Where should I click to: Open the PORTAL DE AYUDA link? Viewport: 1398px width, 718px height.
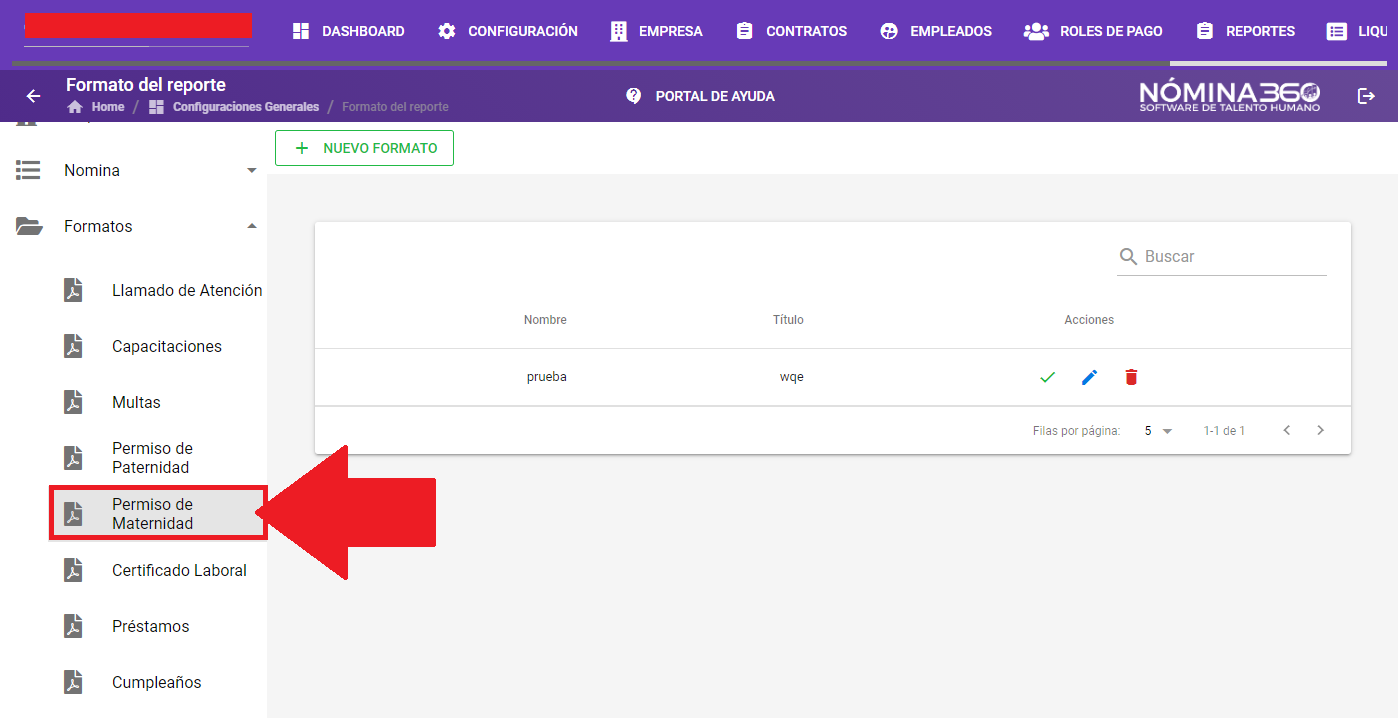[700, 96]
